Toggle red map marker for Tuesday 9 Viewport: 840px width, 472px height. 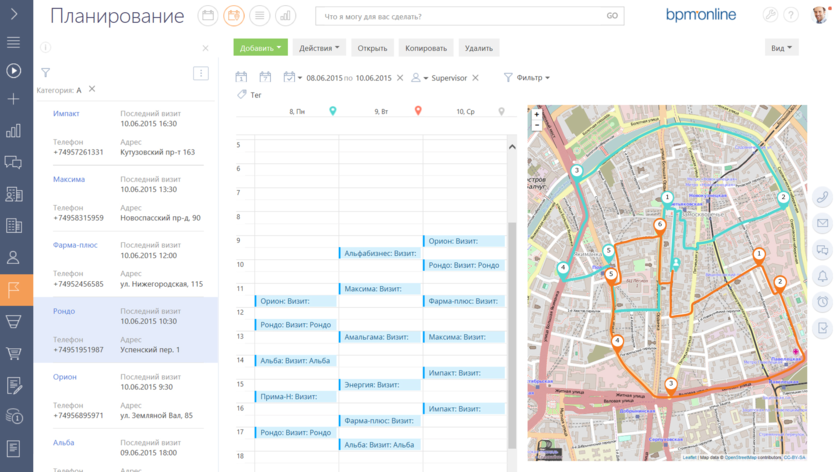(x=418, y=111)
